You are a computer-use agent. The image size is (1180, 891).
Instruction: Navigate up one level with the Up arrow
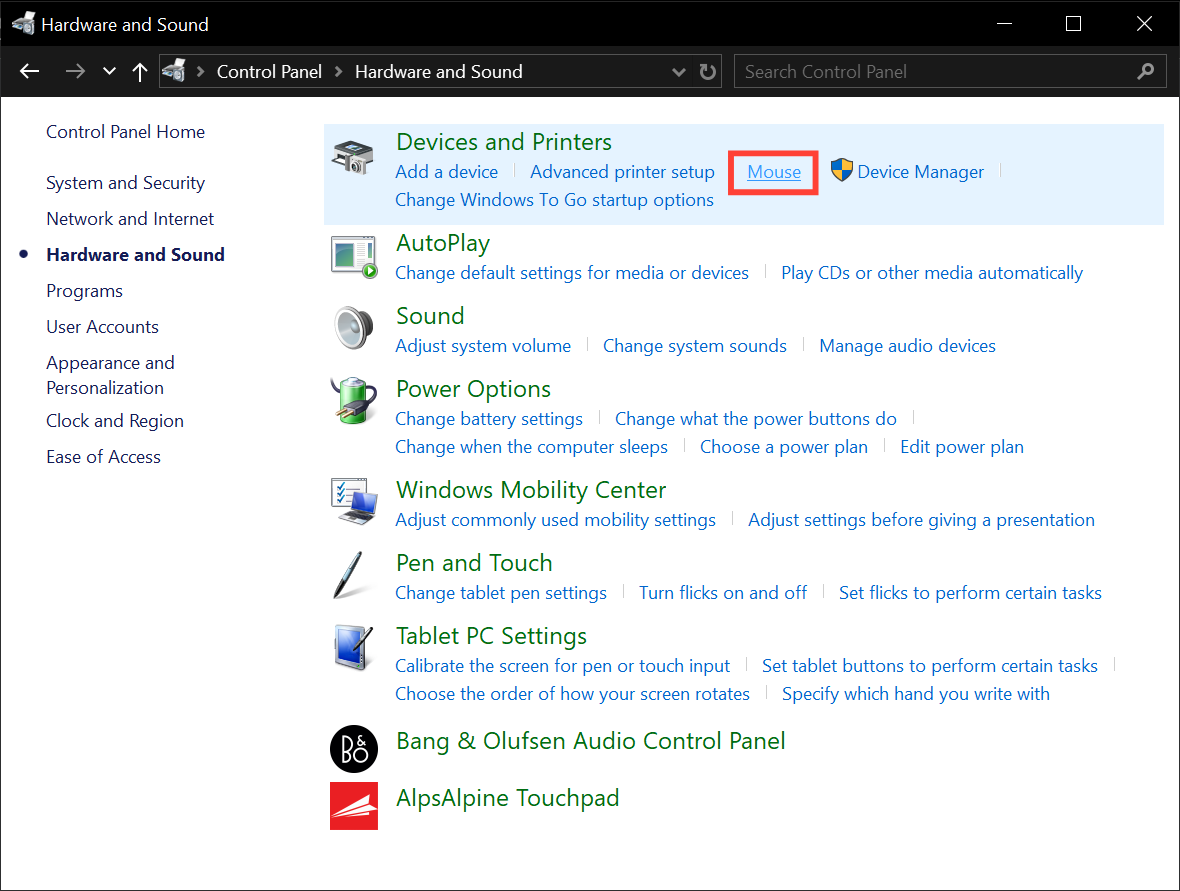(140, 71)
